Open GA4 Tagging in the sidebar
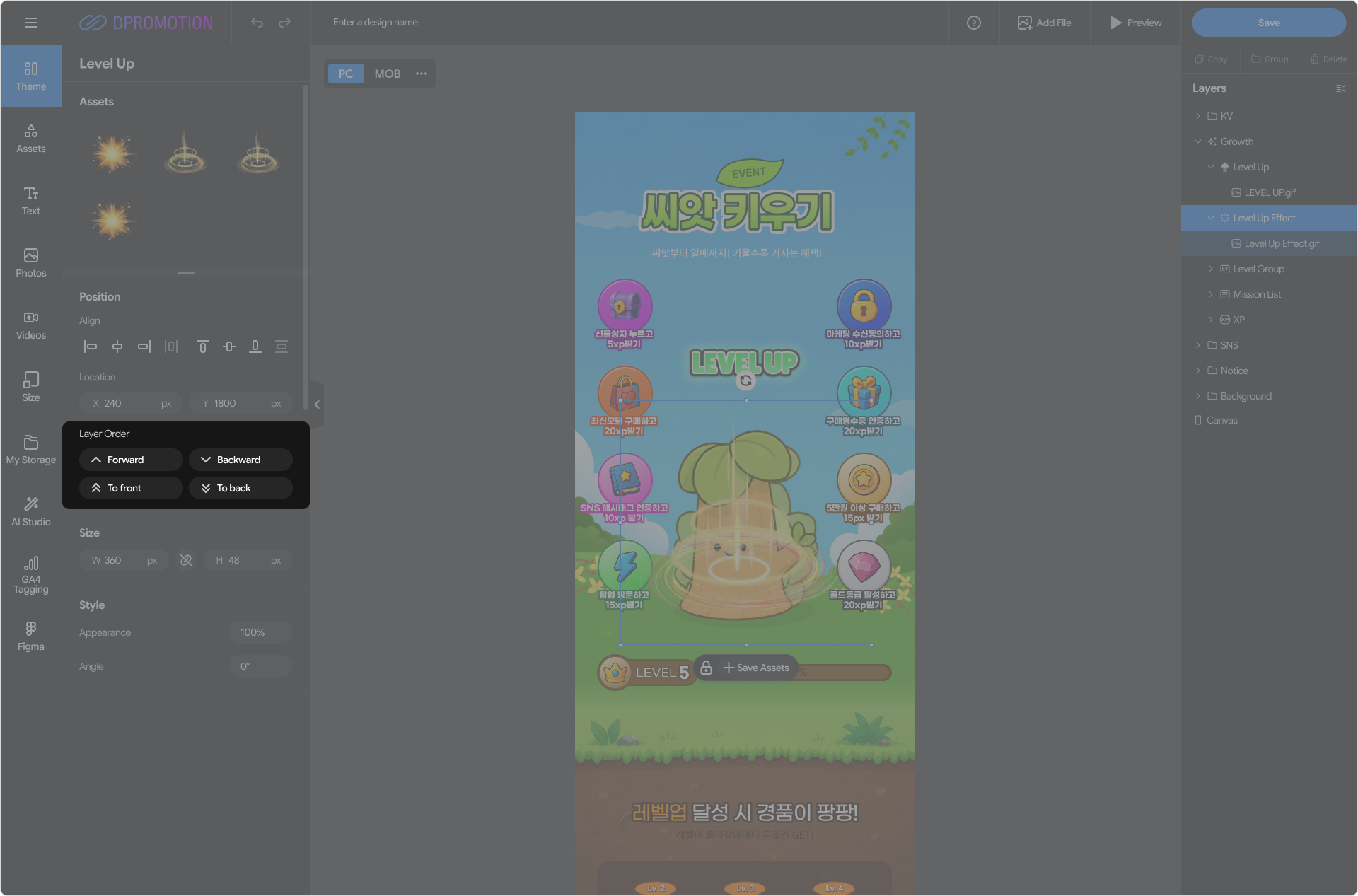The image size is (1358, 896). (x=31, y=576)
